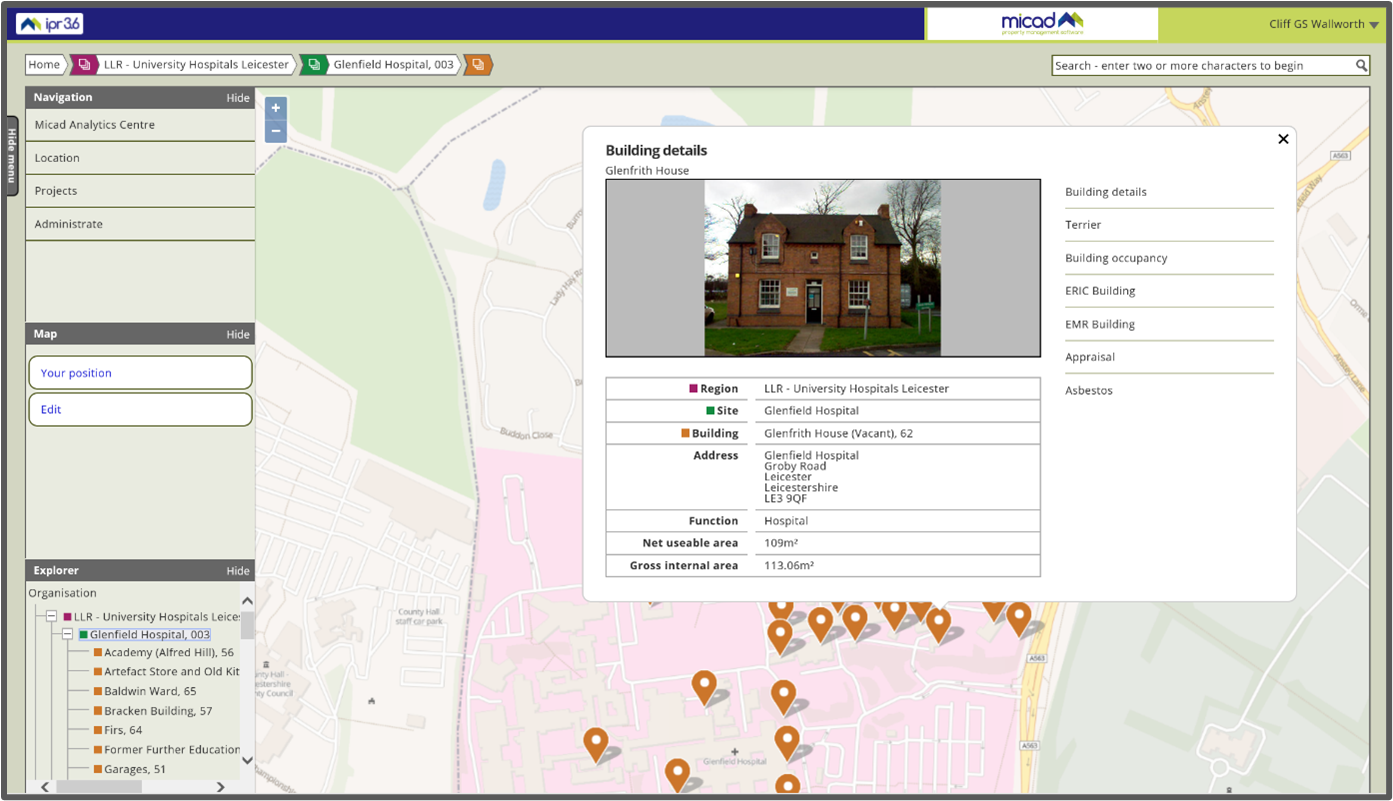This screenshot has height=801, width=1393.
Task: Open the Asbestos section of building details
Action: click(1089, 391)
